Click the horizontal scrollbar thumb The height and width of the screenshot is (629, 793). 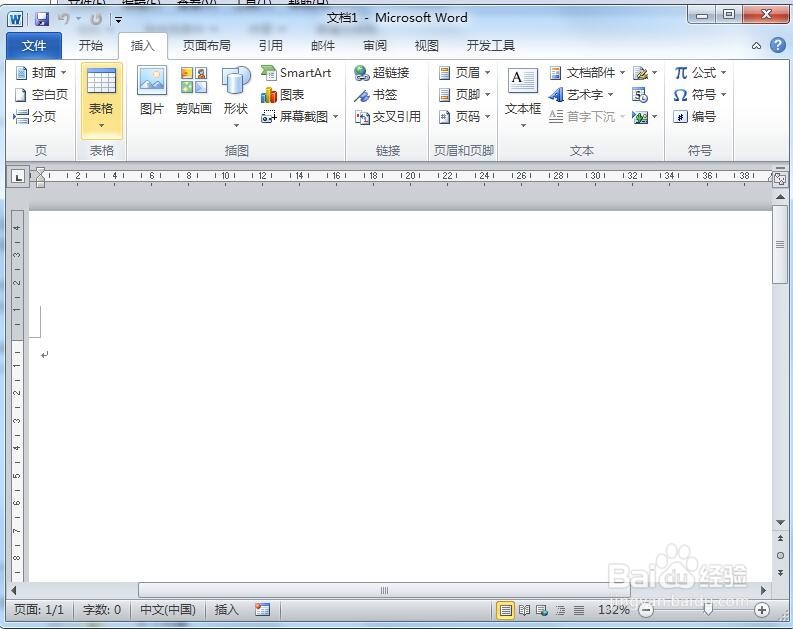tap(384, 590)
